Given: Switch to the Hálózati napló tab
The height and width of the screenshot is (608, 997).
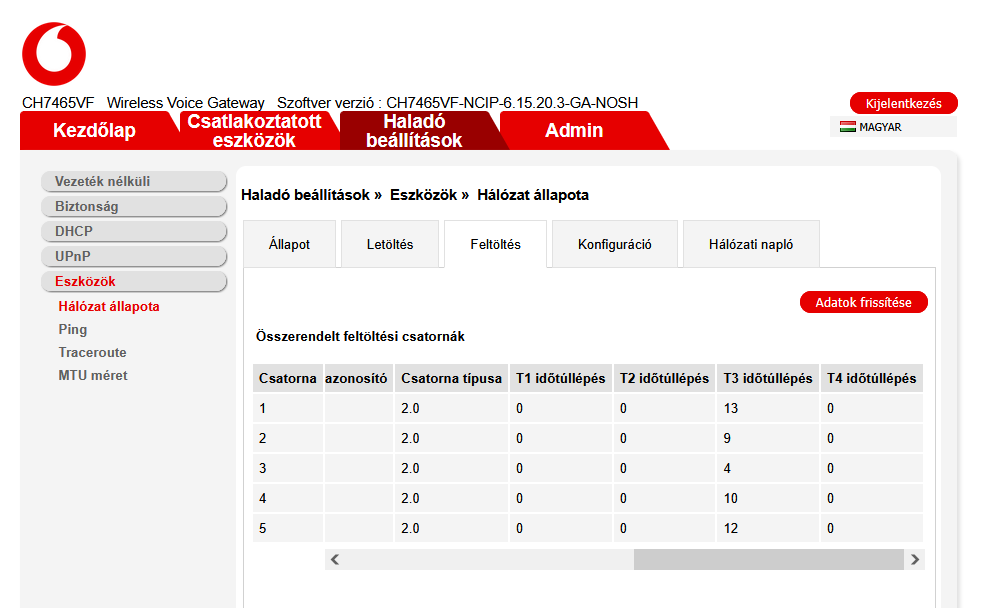Looking at the screenshot, I should point(751,244).
